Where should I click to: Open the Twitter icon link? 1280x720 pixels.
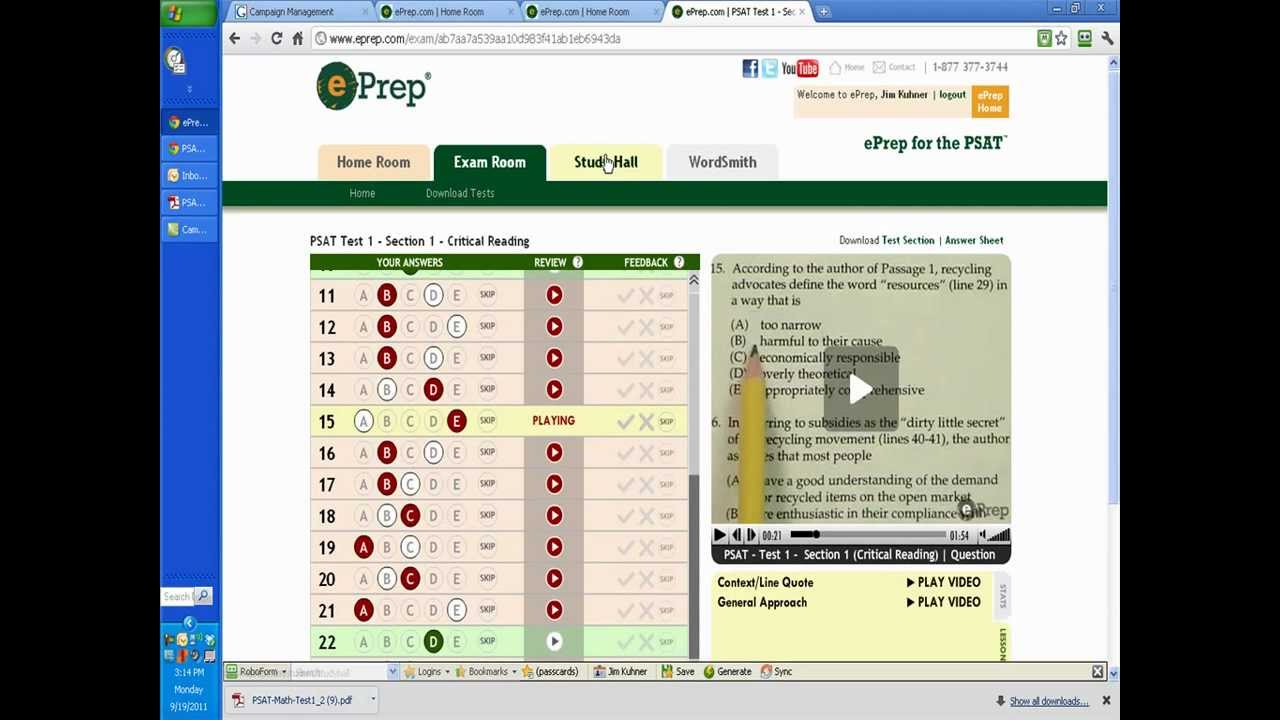769,68
